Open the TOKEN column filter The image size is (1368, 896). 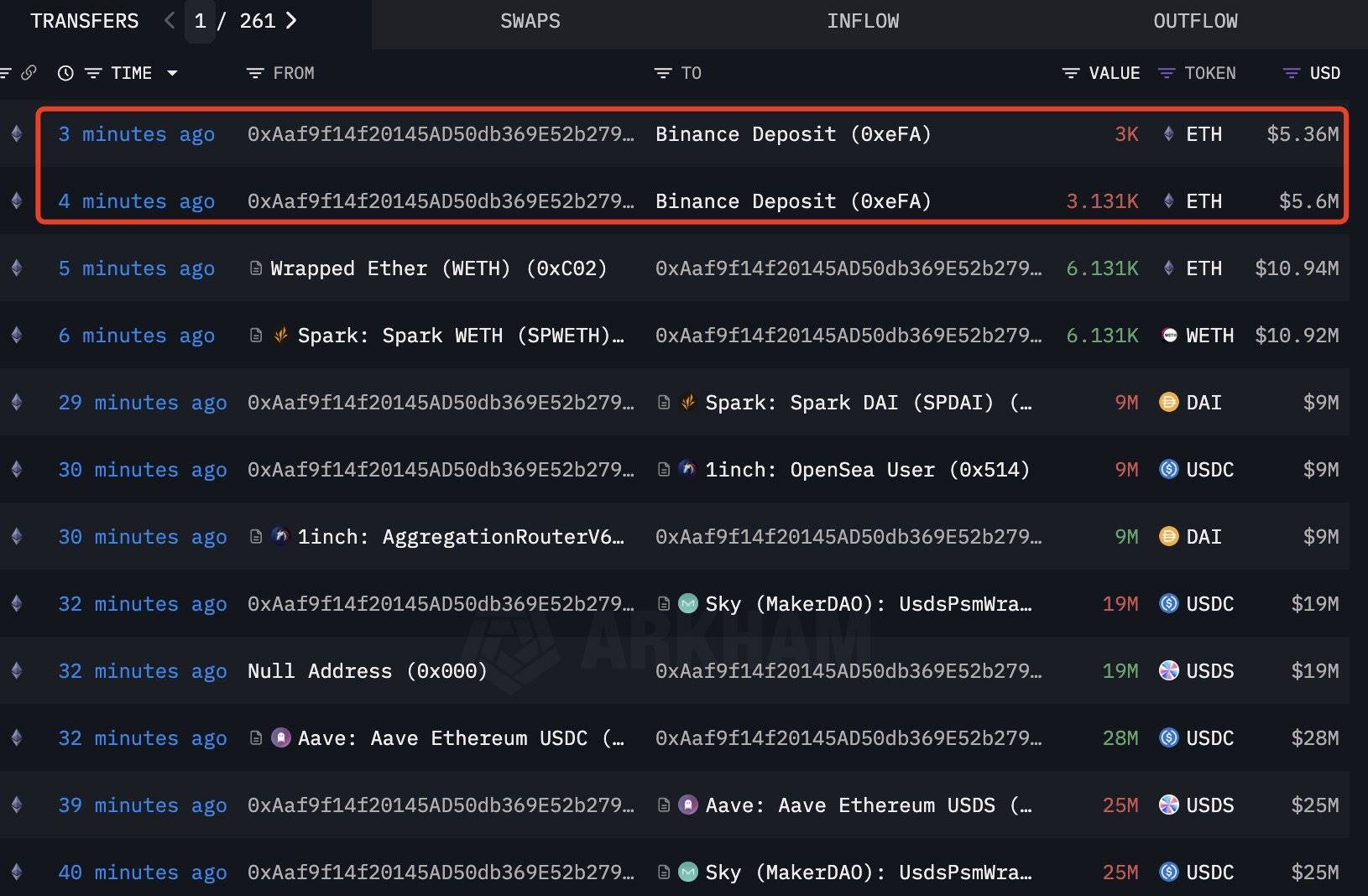1167,73
